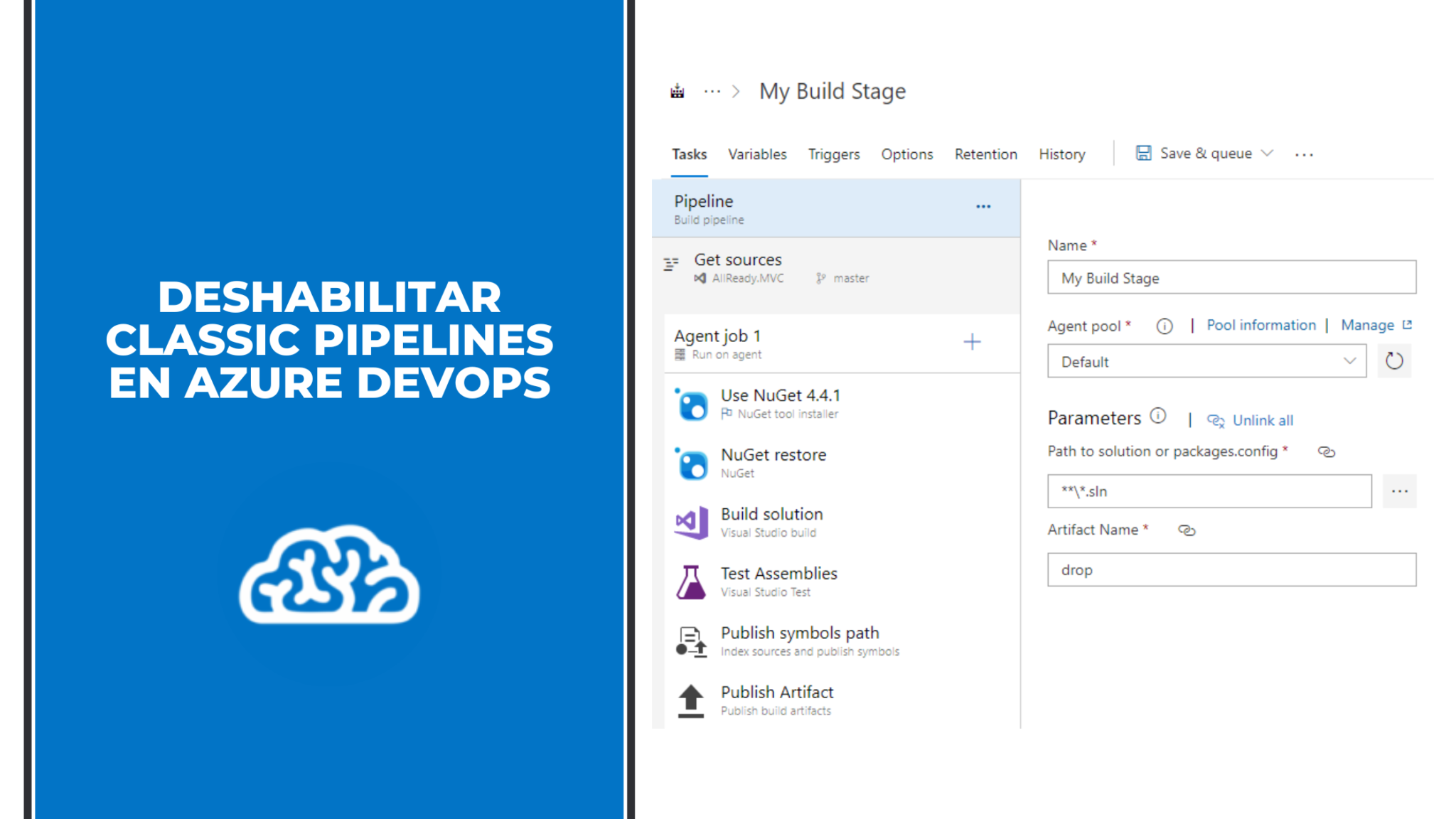Click the Artifact Name input field
The width and height of the screenshot is (1456, 819).
click(x=1231, y=569)
